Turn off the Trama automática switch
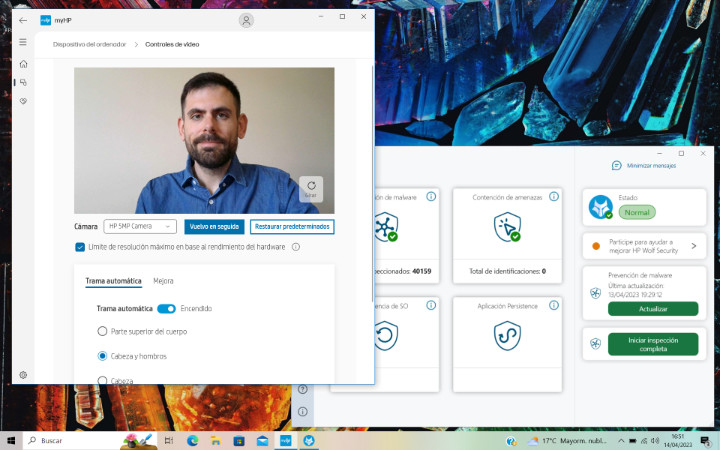Image resolution: width=720 pixels, height=450 pixels. [166, 309]
